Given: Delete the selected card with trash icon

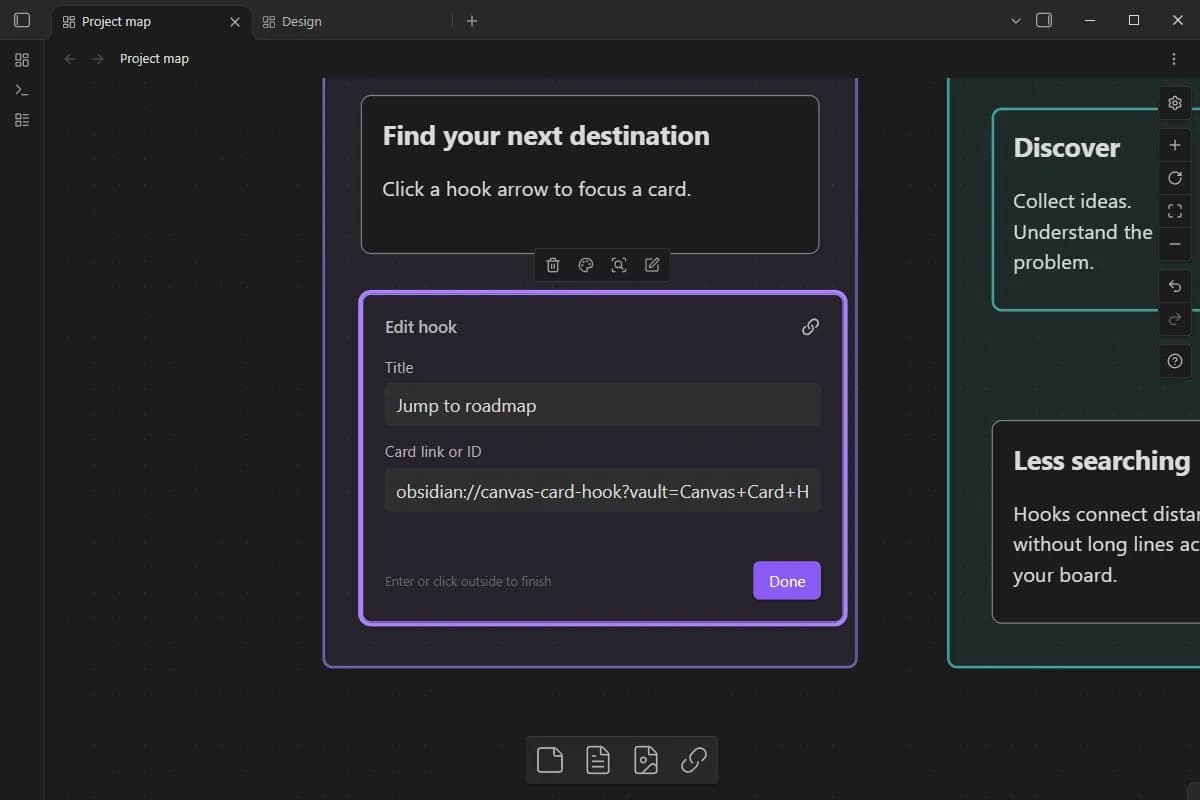Looking at the screenshot, I should click(x=553, y=265).
